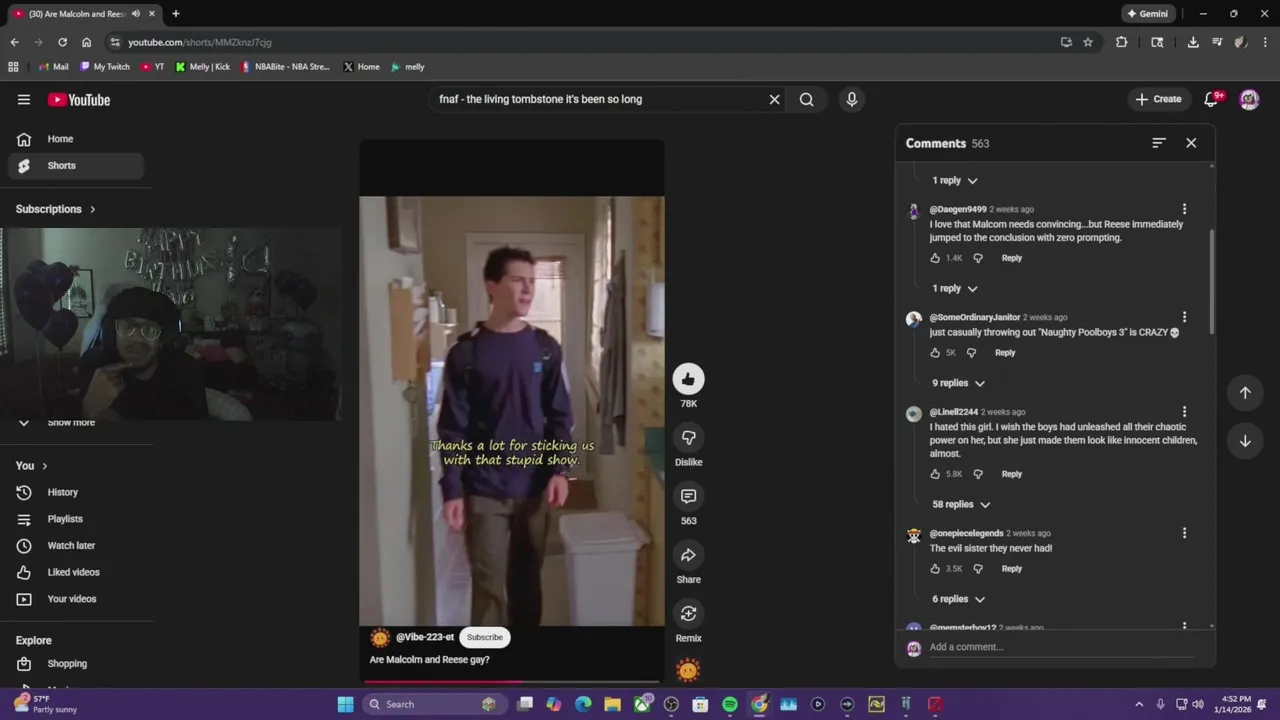Expand the You section
The height and width of the screenshot is (720, 1280).
32,466
